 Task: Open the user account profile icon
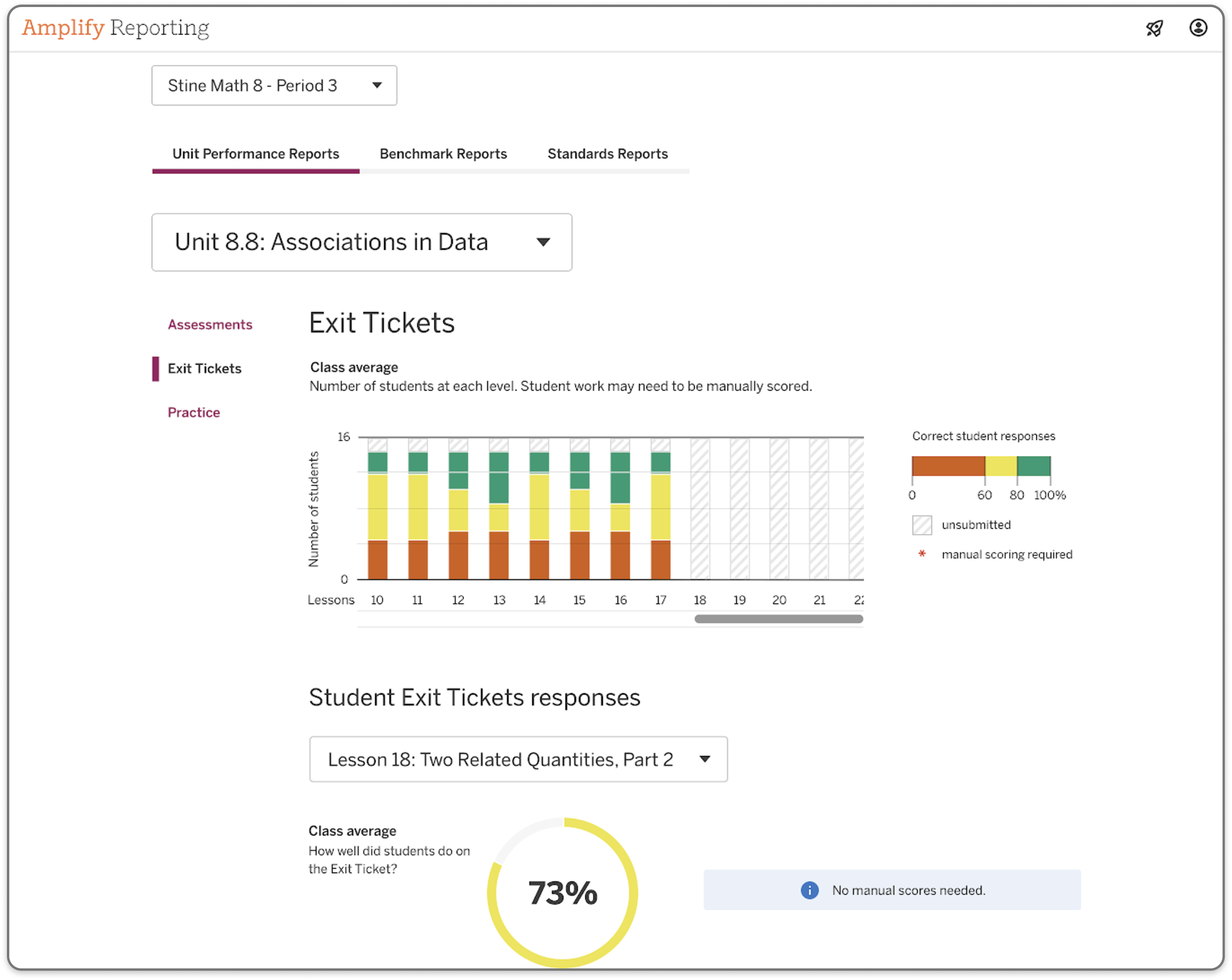(1198, 28)
